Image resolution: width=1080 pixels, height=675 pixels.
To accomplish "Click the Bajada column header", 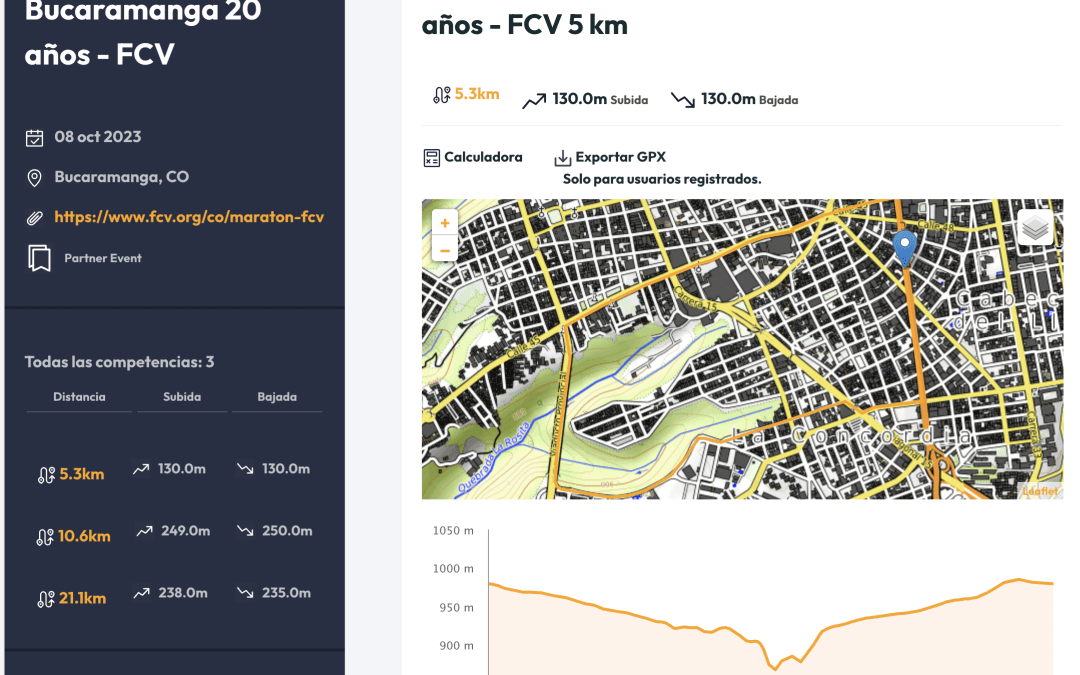I will click(277, 397).
